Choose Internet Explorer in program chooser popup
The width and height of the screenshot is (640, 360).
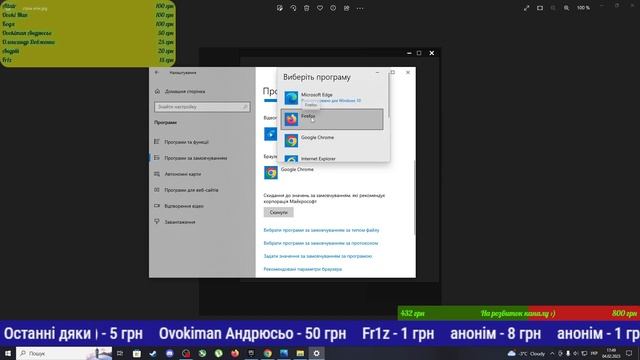click(332, 158)
